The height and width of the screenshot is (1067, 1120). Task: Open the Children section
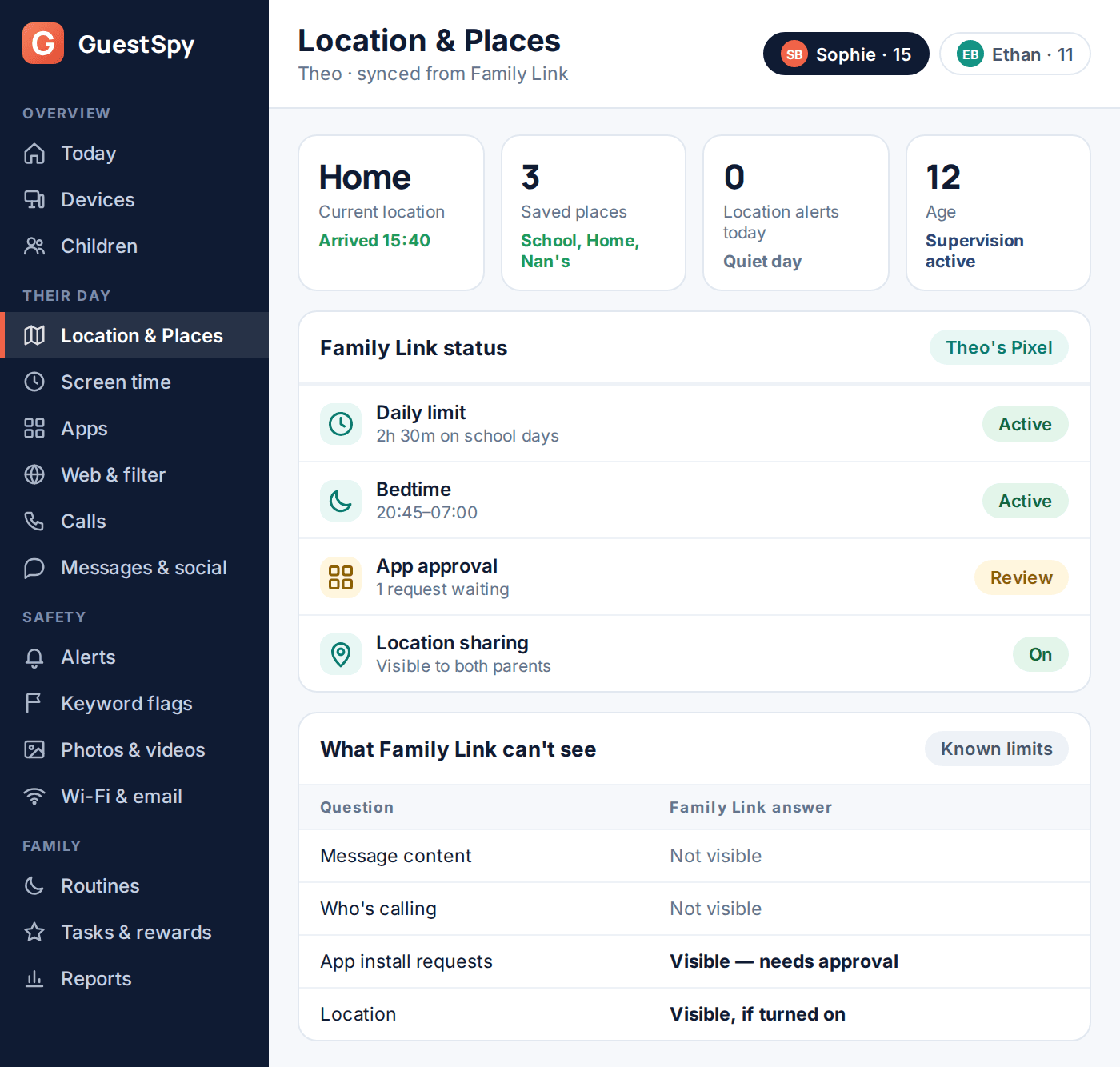coord(134,246)
